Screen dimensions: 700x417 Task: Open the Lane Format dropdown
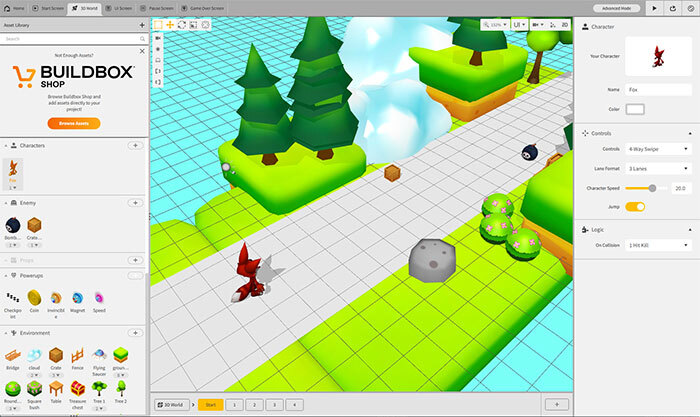(x=658, y=168)
